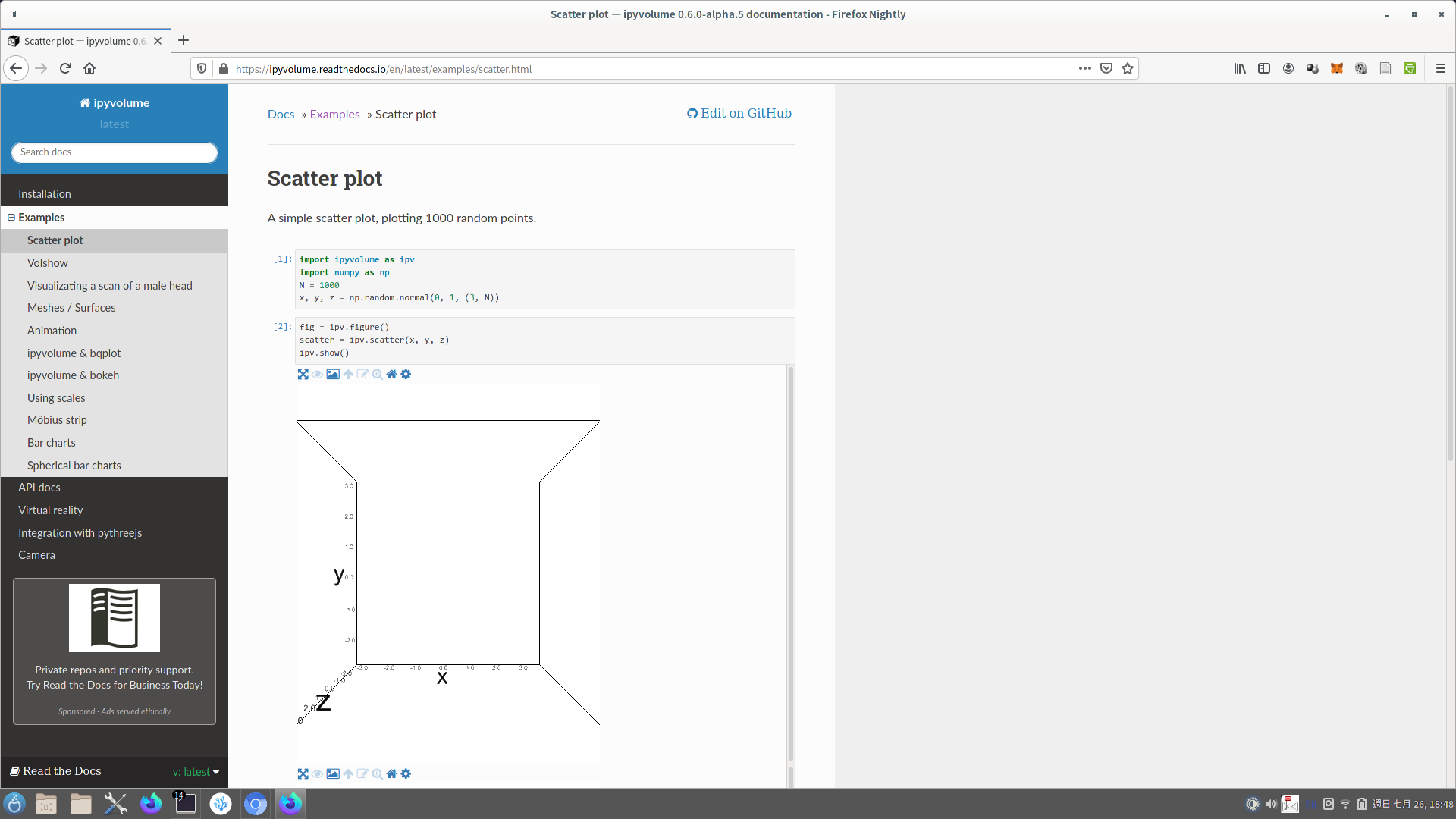The height and width of the screenshot is (819, 1456).
Task: Open the Firefox library icon
Action: pyautogui.click(x=1240, y=68)
